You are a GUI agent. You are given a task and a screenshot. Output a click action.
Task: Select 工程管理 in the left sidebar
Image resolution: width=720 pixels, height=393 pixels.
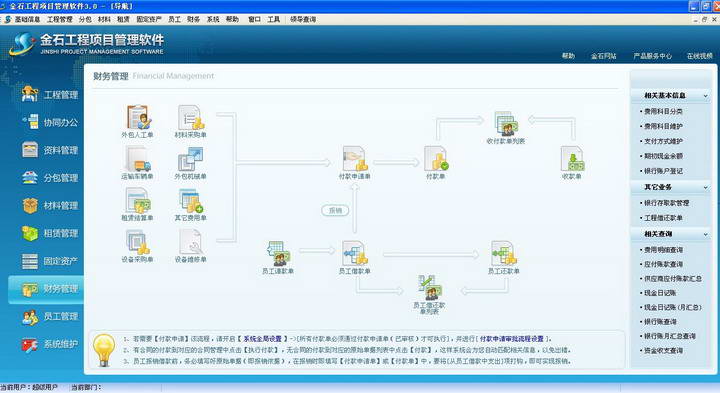click(50, 95)
